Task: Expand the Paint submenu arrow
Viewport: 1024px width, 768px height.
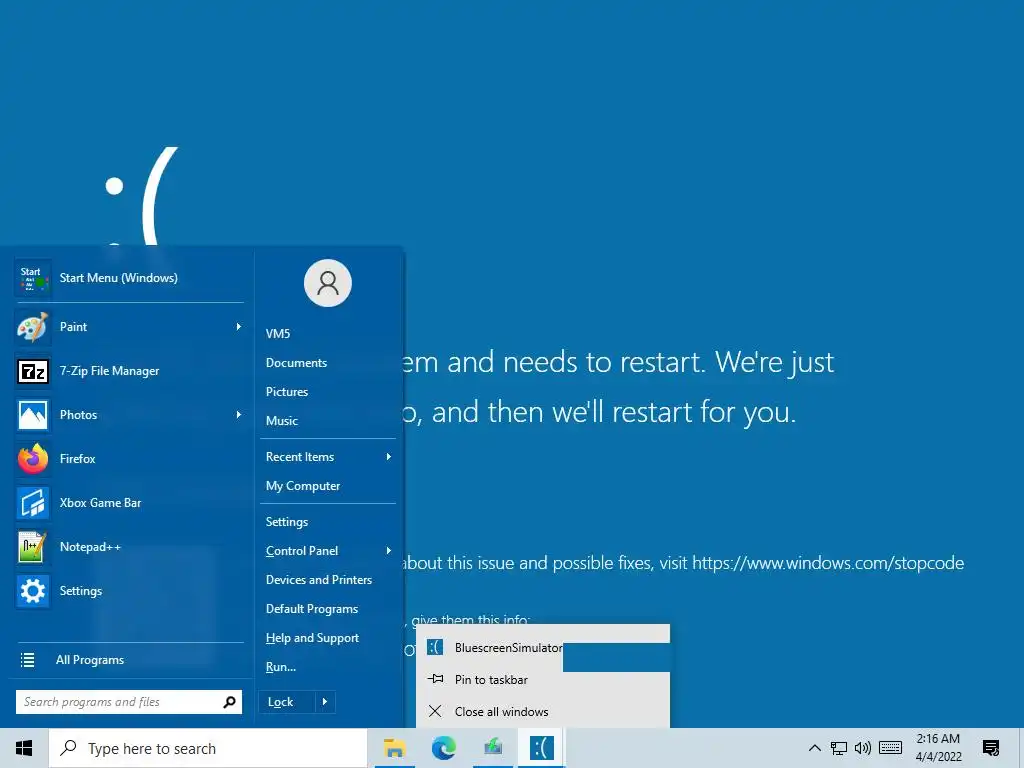Action: pyautogui.click(x=238, y=327)
